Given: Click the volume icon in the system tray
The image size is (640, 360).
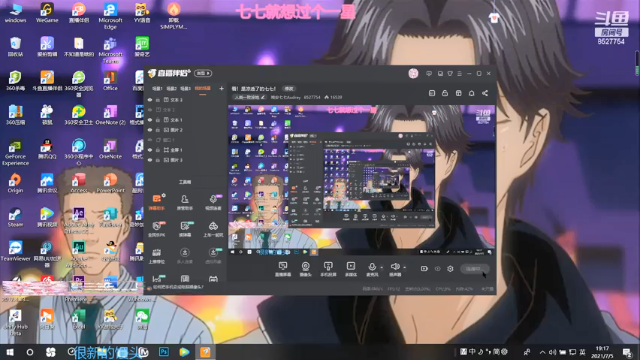Looking at the screenshot, I should (x=552, y=352).
